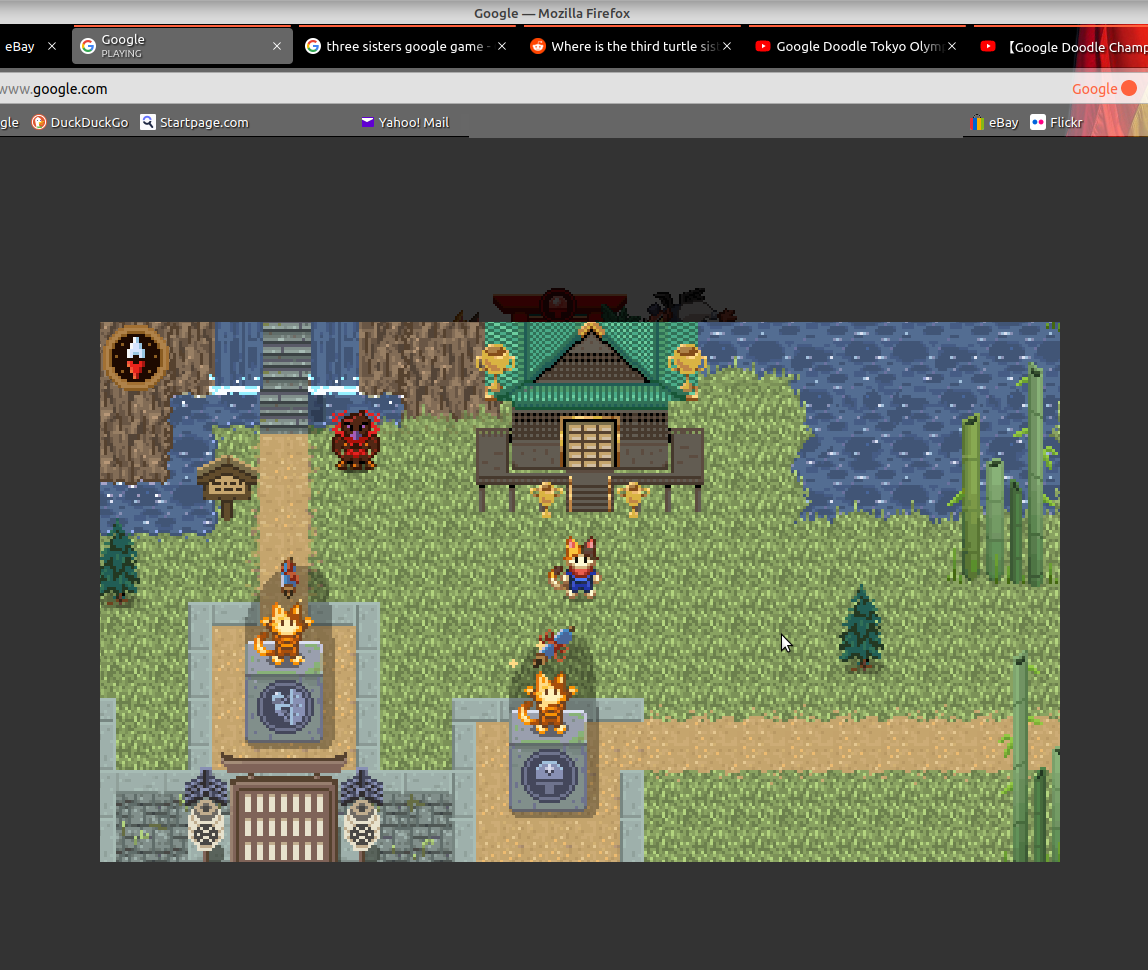The width and height of the screenshot is (1148, 970).
Task: Open the "three sisters google game" tab
Action: 404,46
